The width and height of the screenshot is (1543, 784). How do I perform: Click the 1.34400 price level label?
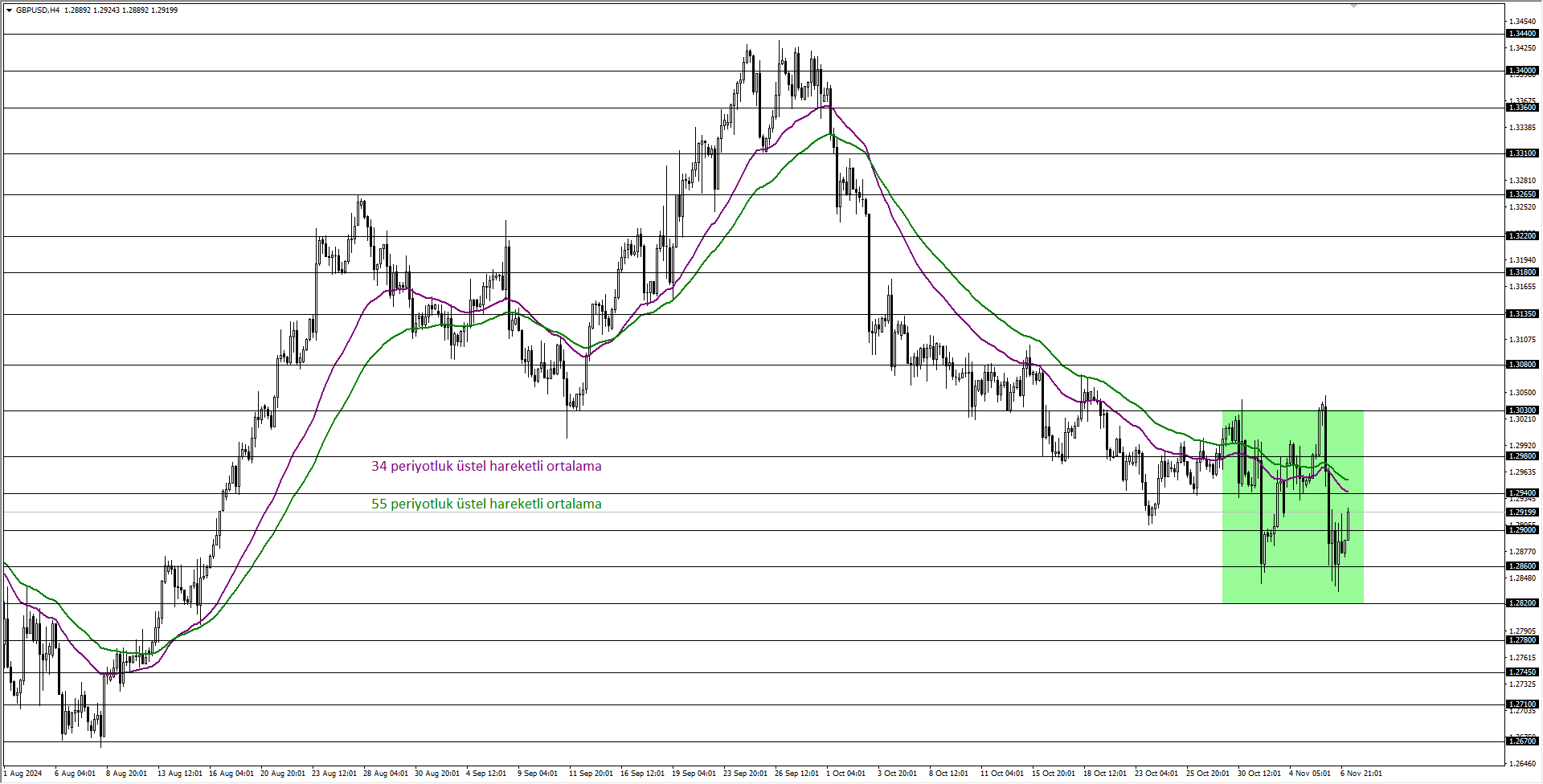tap(1522, 34)
